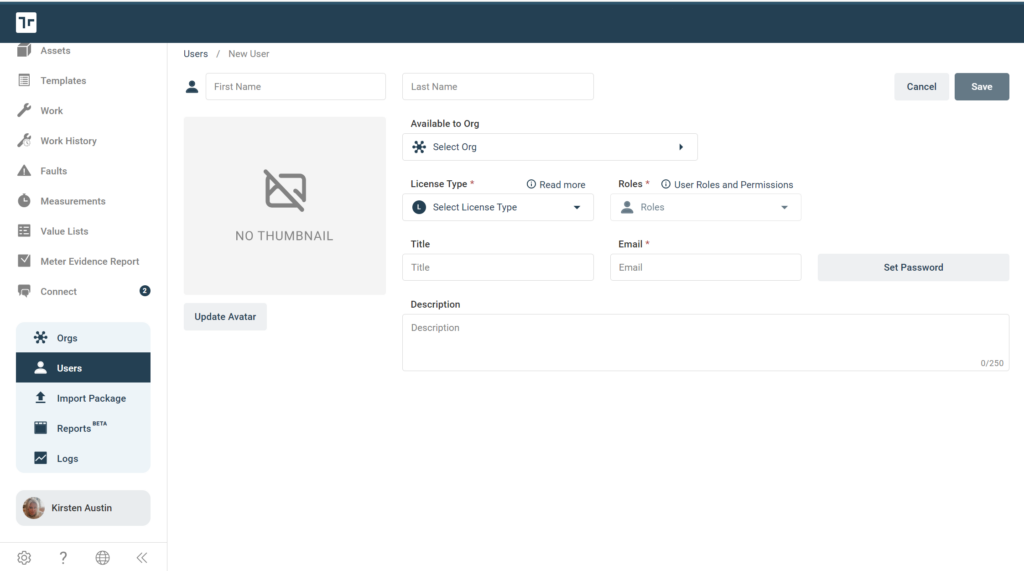Screen dimensions: 1024x571
Task: Click into the Title field
Action: point(498,267)
